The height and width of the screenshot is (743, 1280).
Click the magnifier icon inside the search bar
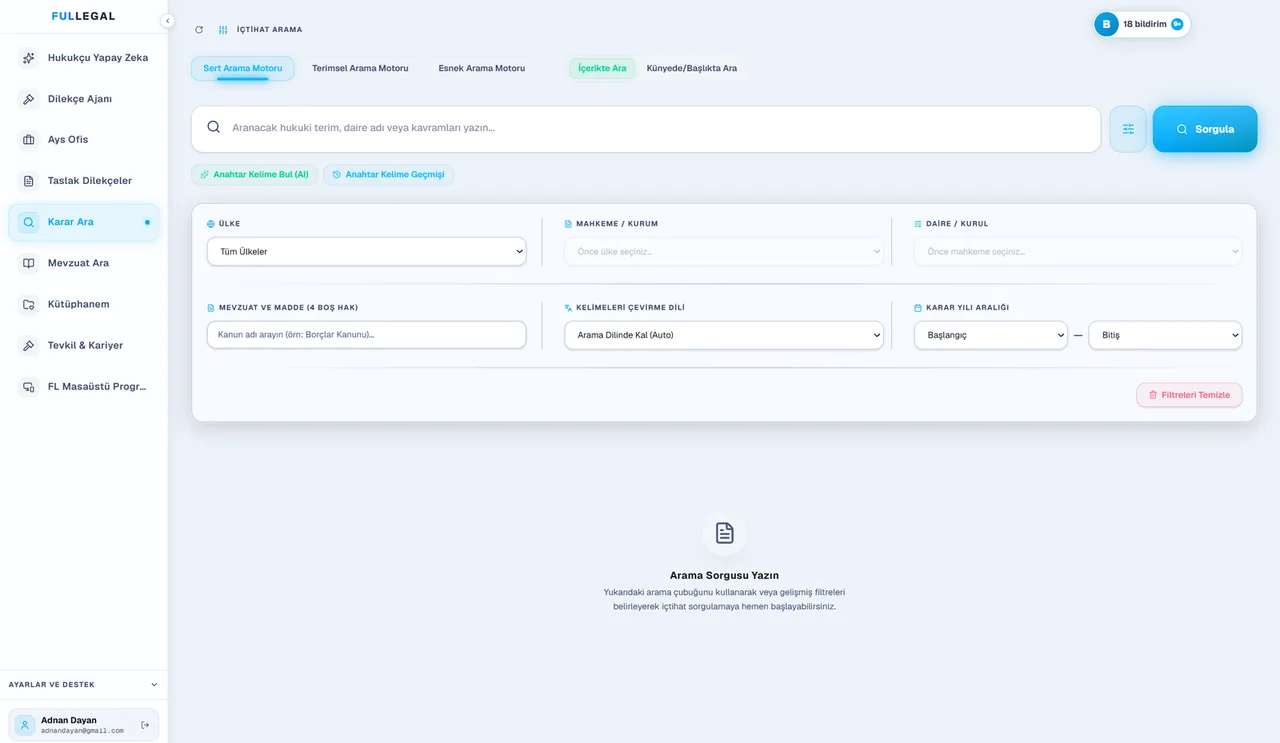coord(213,127)
